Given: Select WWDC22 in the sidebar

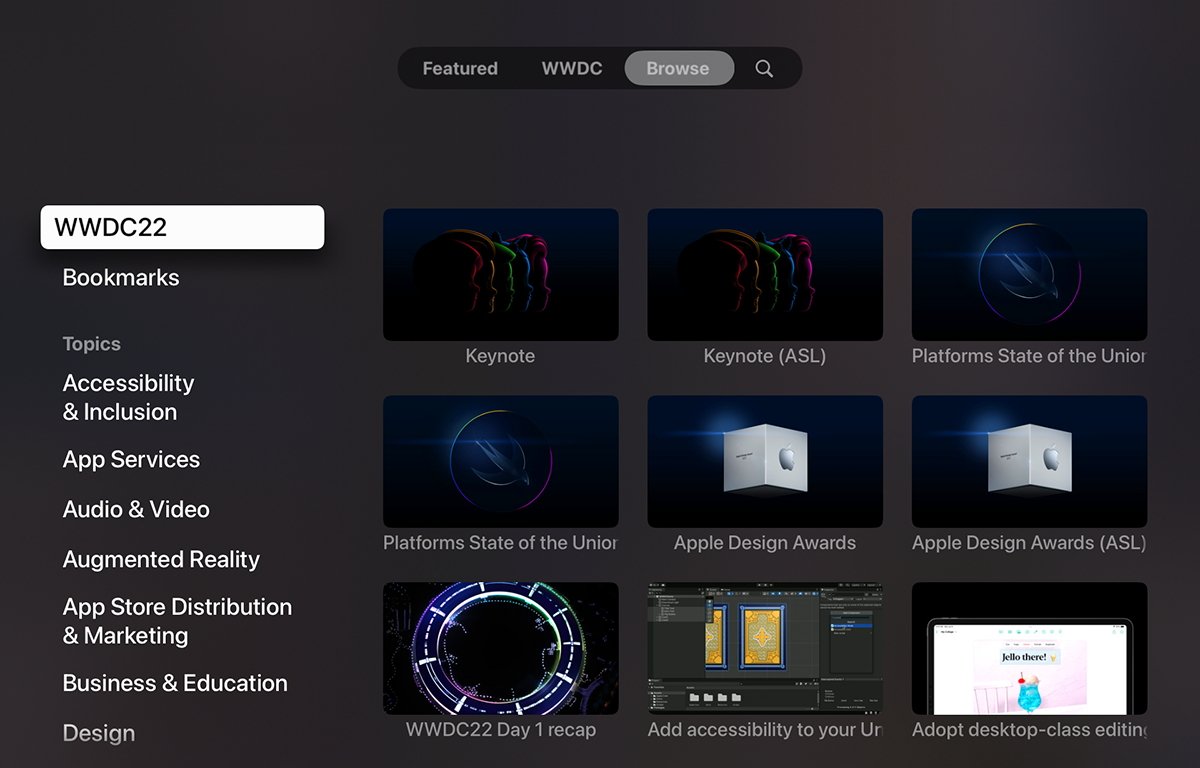Looking at the screenshot, I should click(x=182, y=227).
